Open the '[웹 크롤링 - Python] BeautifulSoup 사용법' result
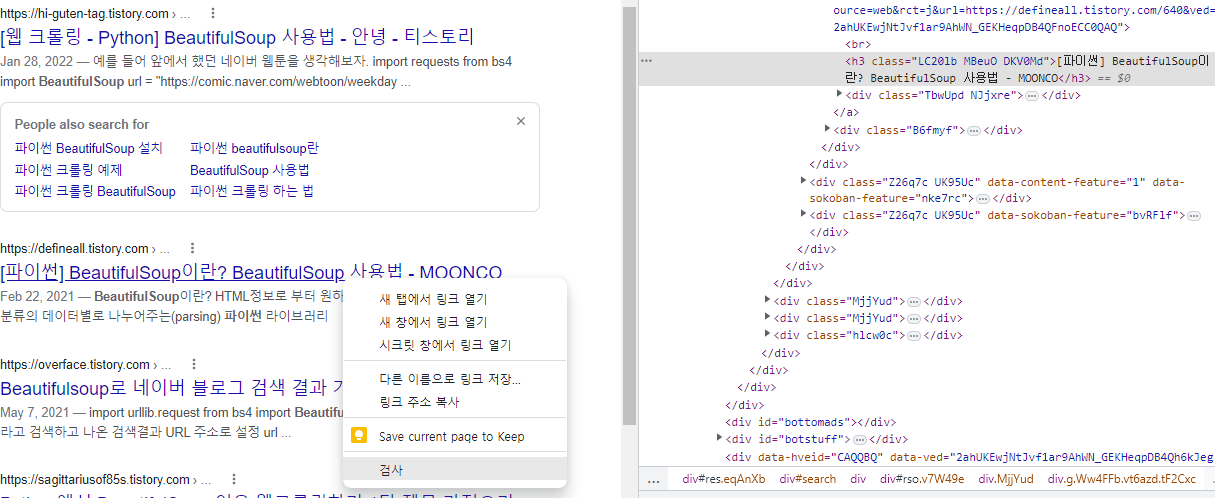1215x498 pixels. pyautogui.click(x=237, y=37)
